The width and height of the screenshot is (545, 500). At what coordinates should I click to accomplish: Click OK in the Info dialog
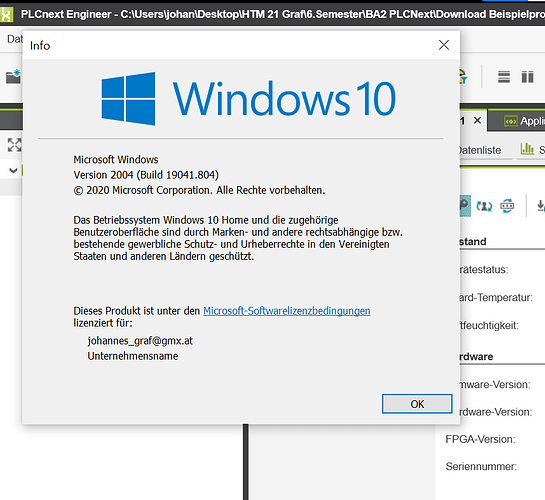417,404
